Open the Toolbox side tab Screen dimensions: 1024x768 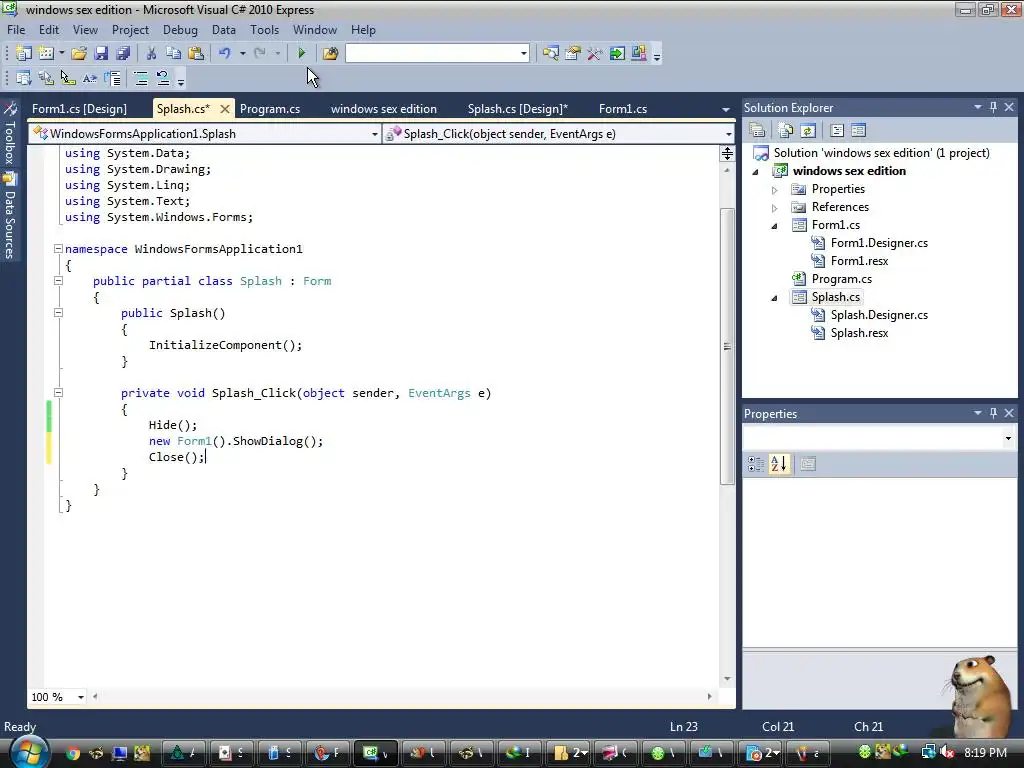point(10,133)
